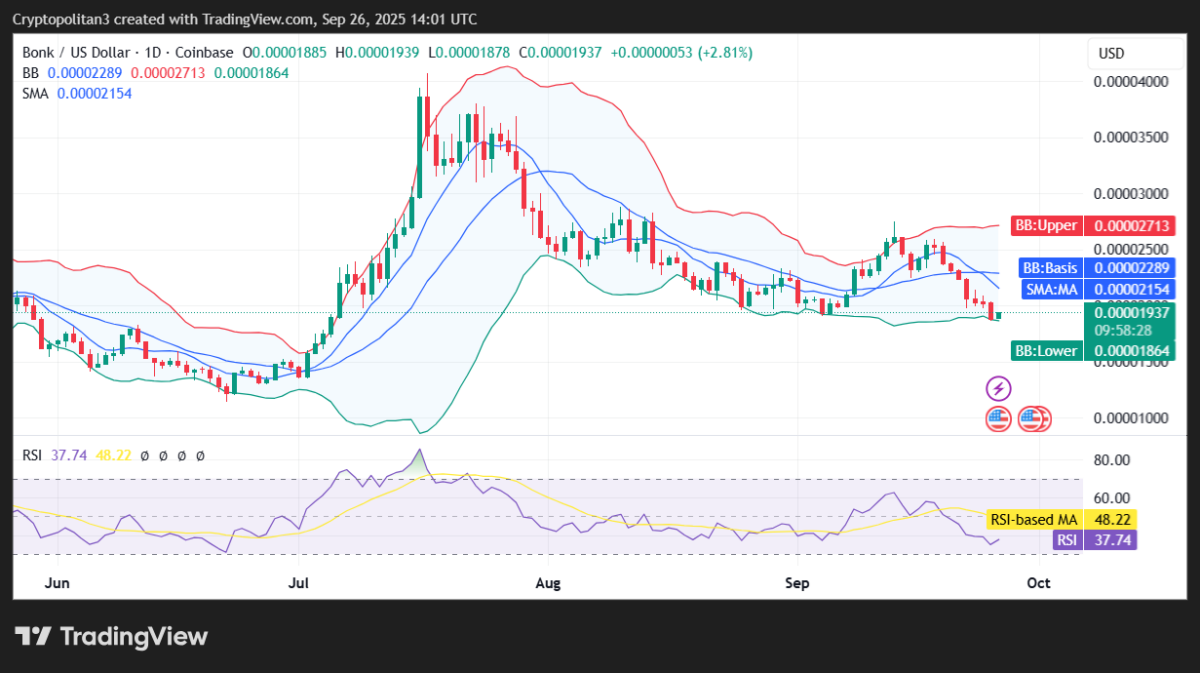
Task: Click the current price countdown label 09:58:28
Action: coord(1121,329)
